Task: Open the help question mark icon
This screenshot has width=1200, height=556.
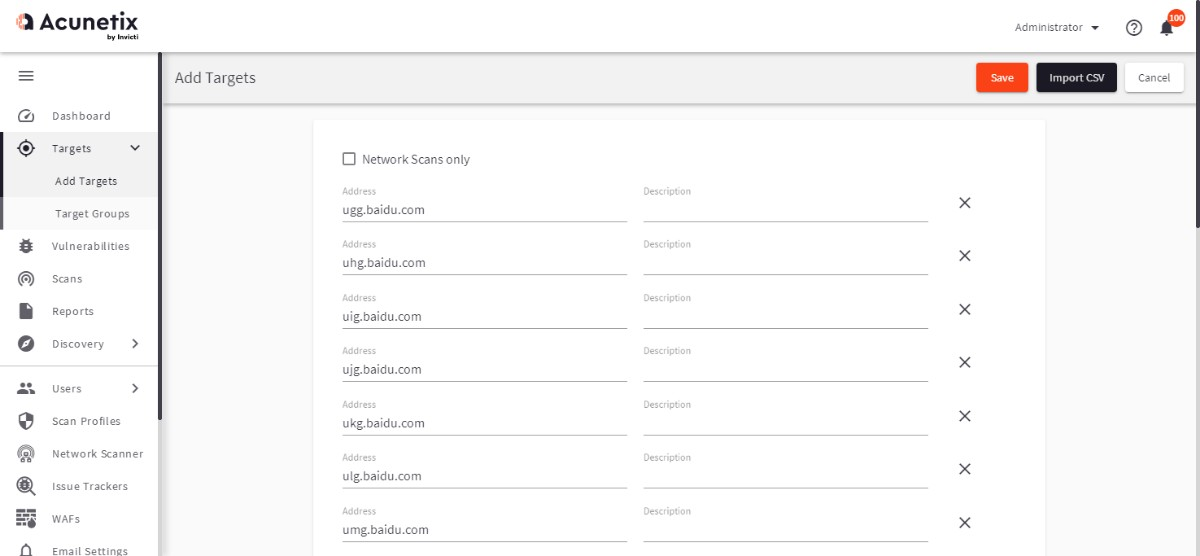Action: point(1134,28)
